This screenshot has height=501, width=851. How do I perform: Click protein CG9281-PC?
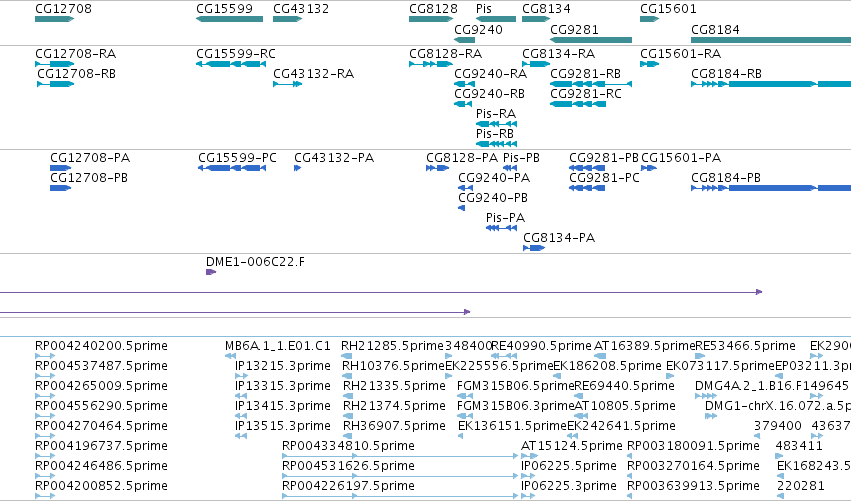tap(587, 188)
